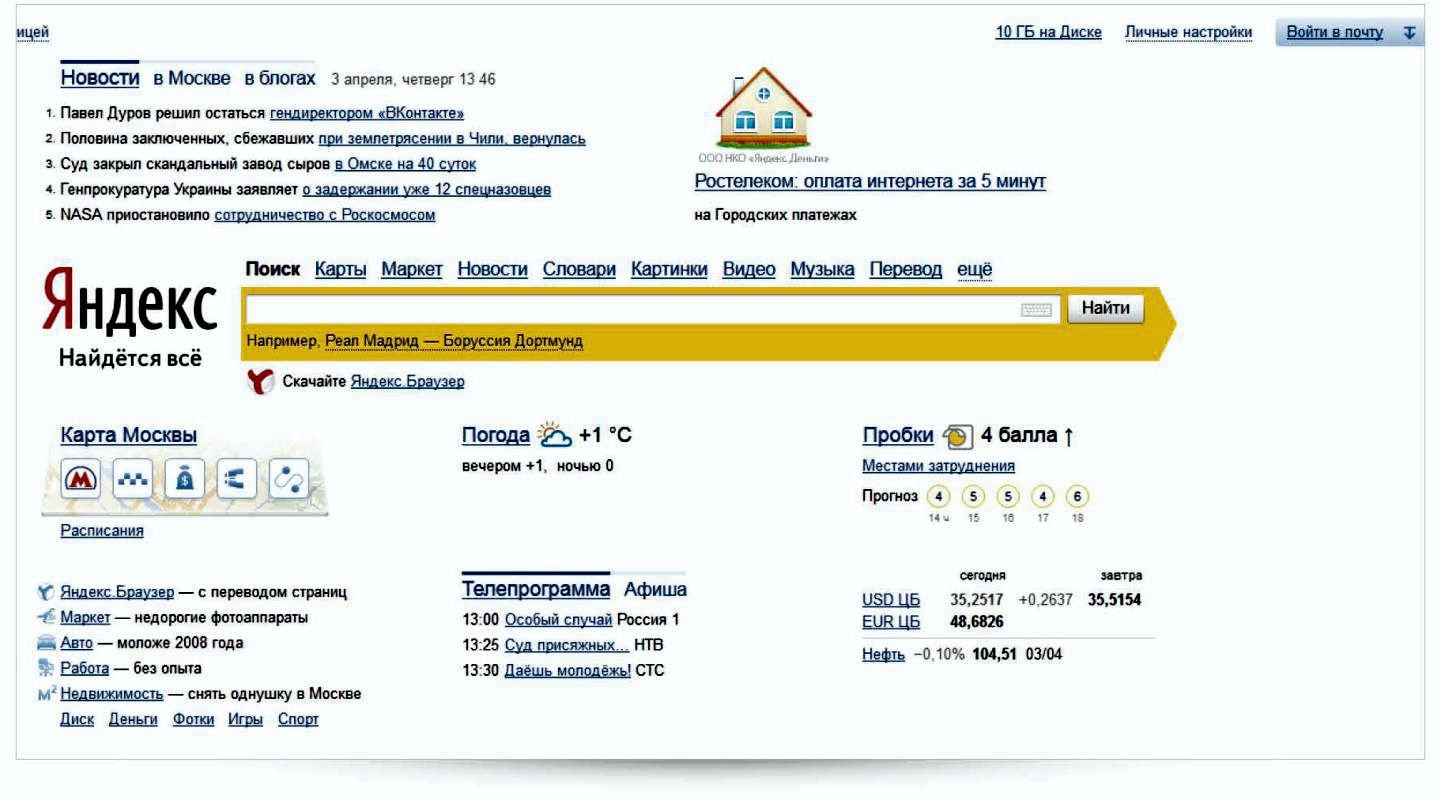Open 'Новости' above the search bar

click(x=493, y=270)
